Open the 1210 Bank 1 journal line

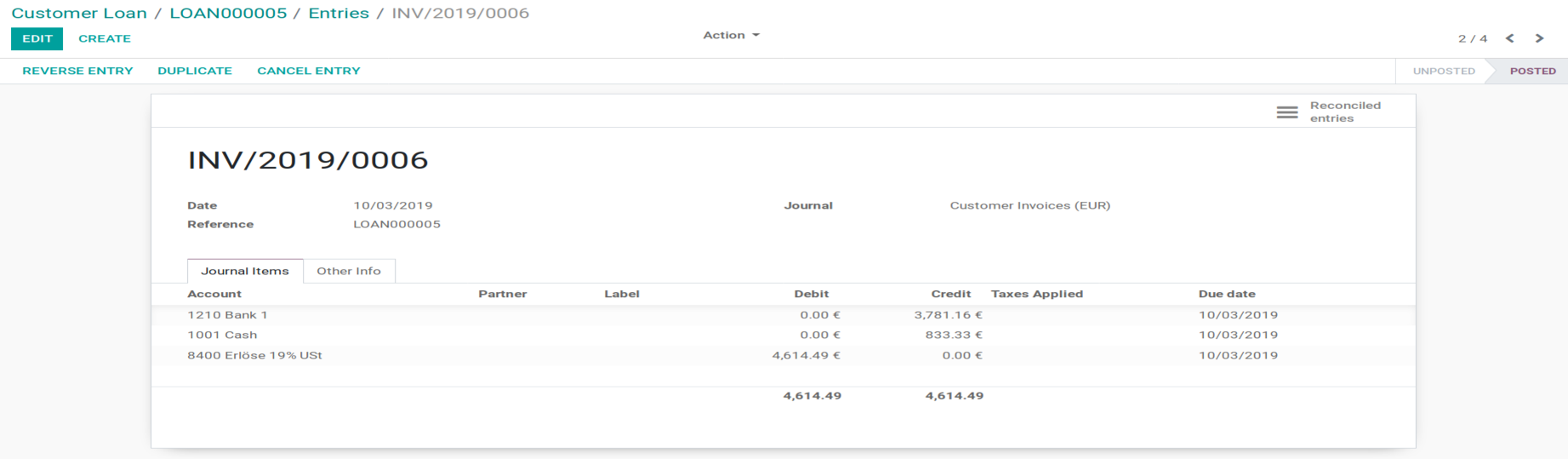point(228,315)
